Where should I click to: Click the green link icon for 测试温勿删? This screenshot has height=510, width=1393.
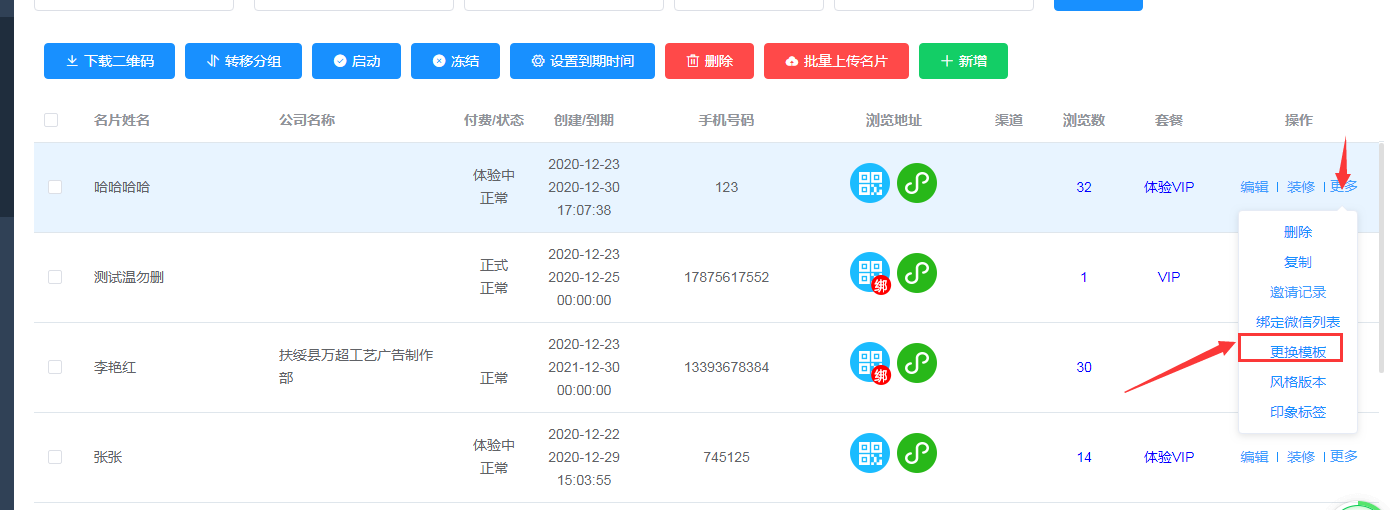coord(916,272)
